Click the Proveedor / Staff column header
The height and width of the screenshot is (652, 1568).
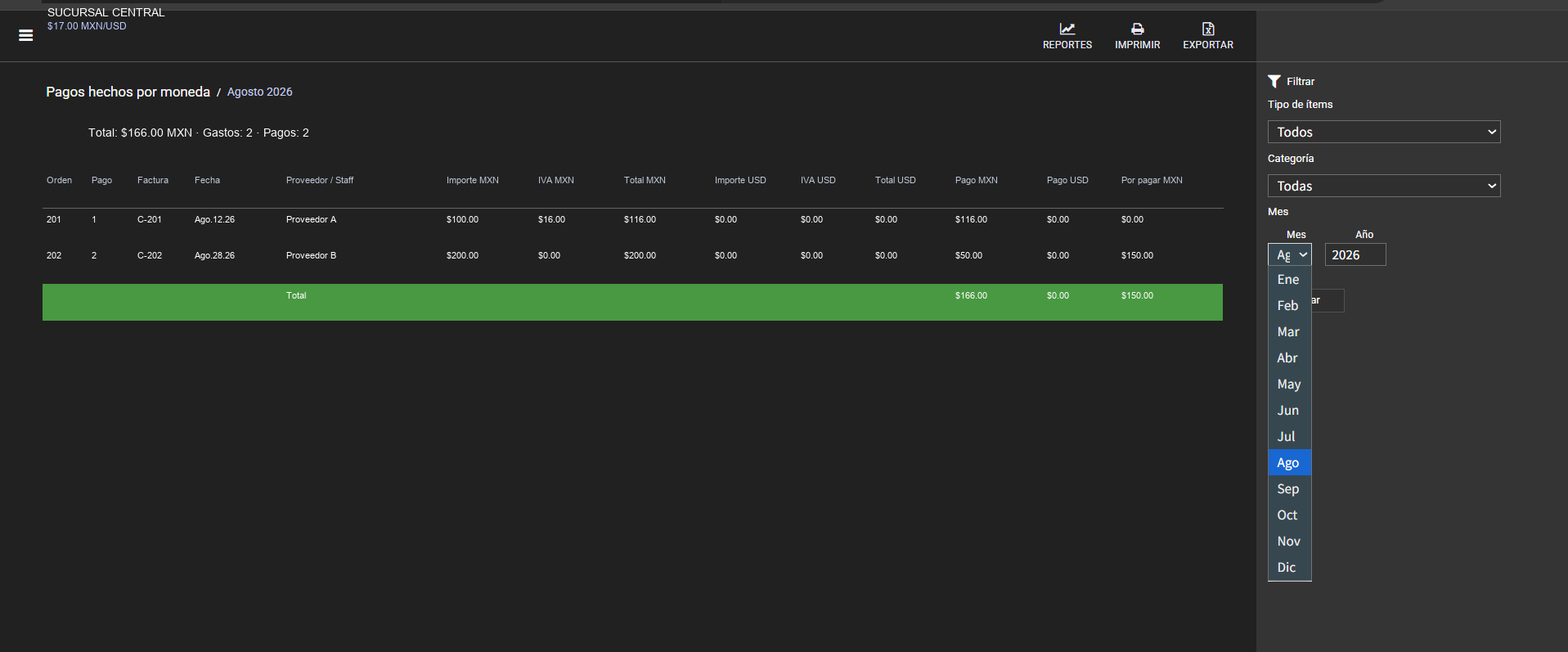[x=320, y=180]
